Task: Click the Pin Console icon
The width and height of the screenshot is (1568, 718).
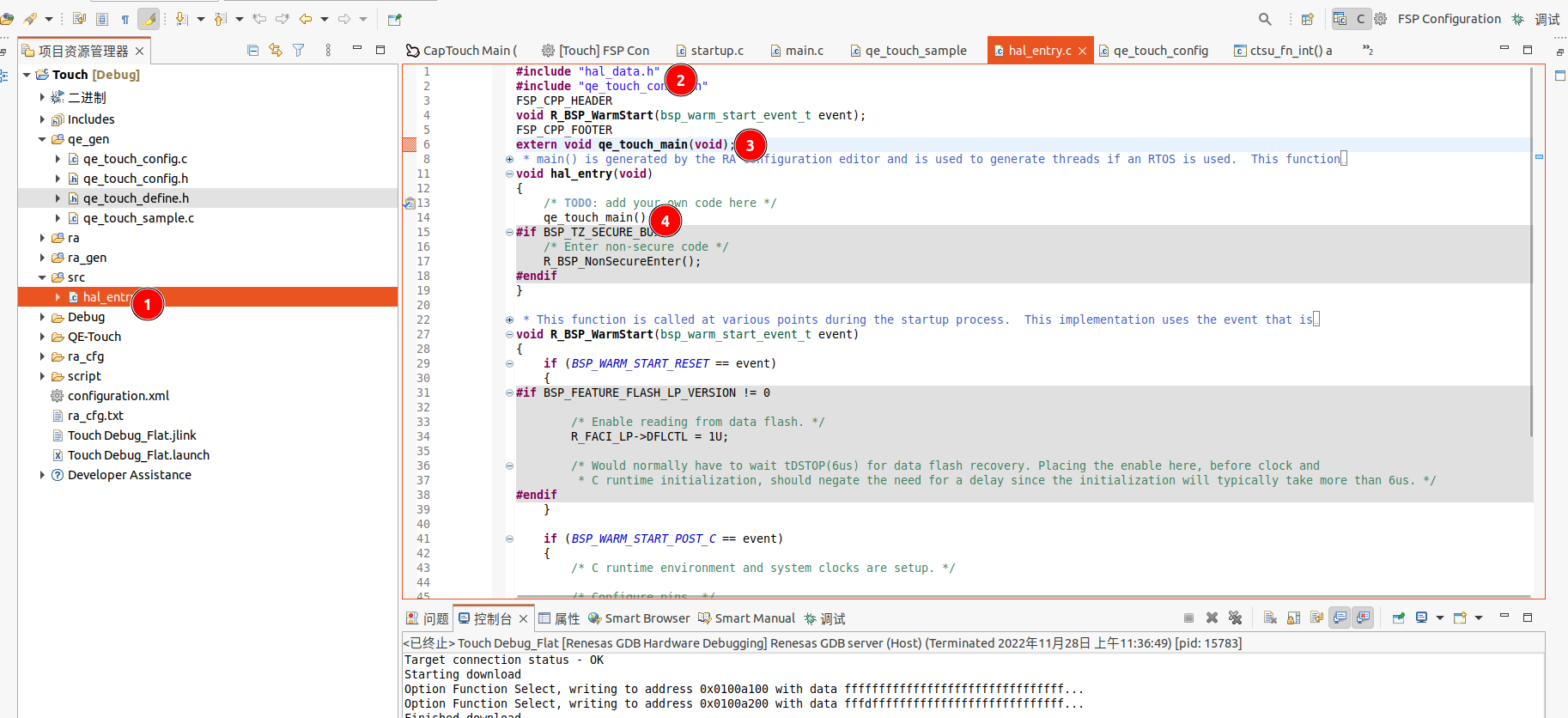Action: 1398,618
